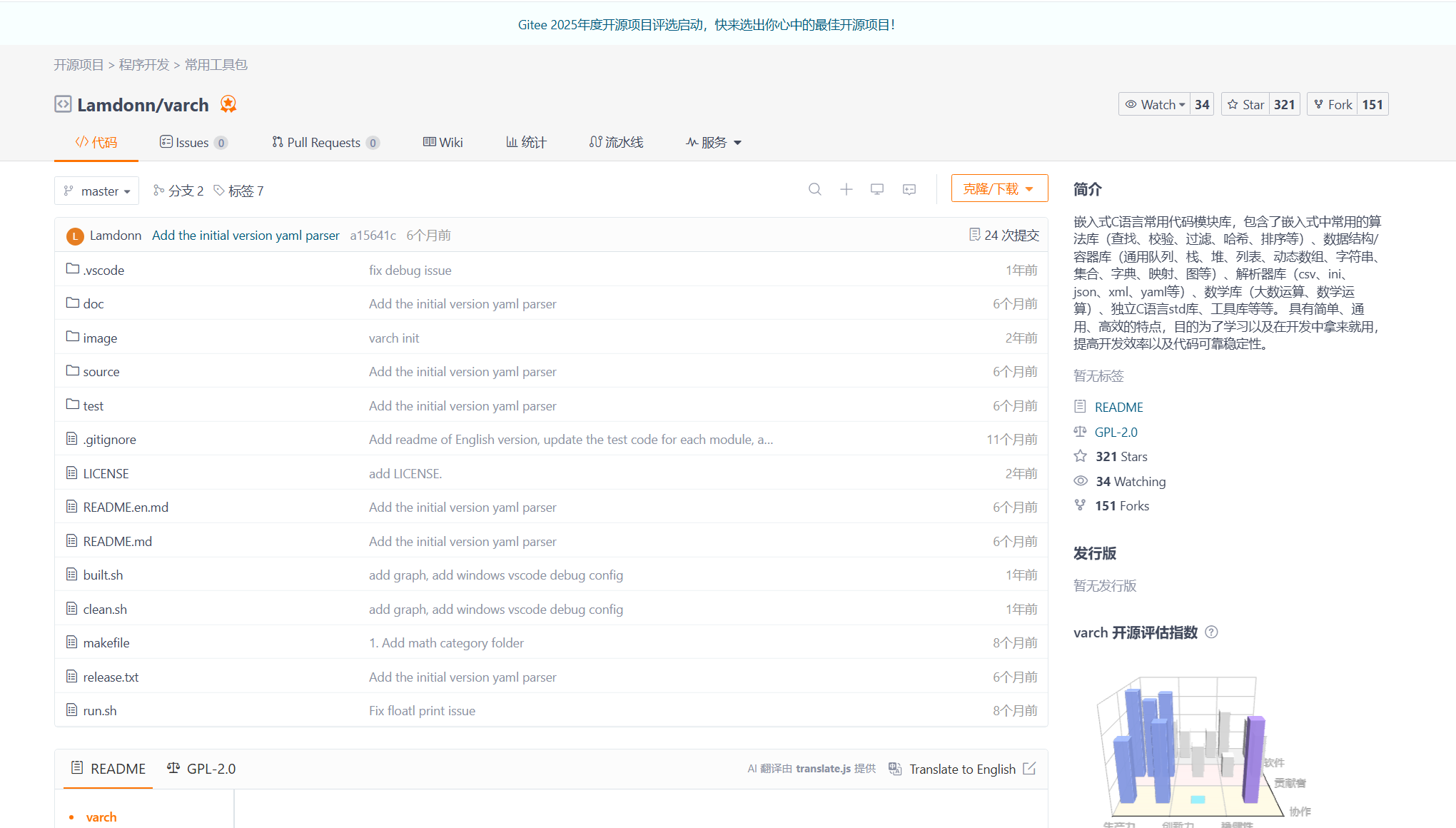Screen dimensions: 1456x828
Task: Watch the varch repository
Action: [1153, 103]
